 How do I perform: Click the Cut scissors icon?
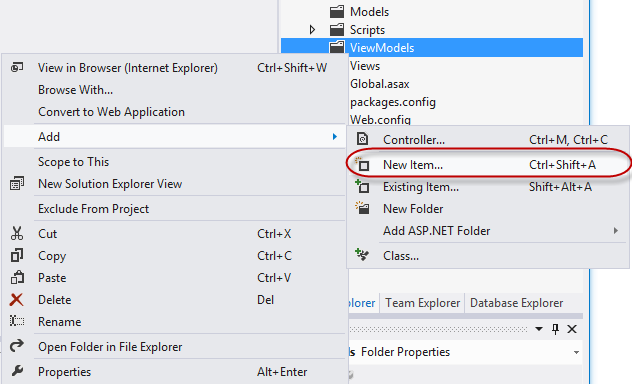coord(17,233)
